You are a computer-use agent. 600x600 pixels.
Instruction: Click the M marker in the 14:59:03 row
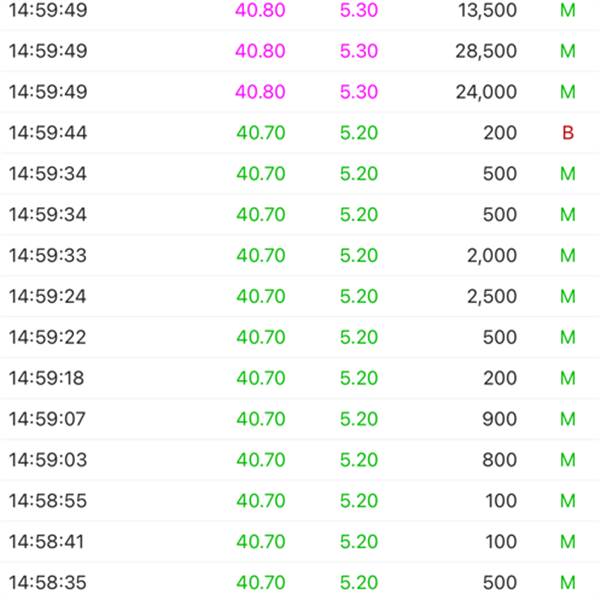(x=568, y=461)
